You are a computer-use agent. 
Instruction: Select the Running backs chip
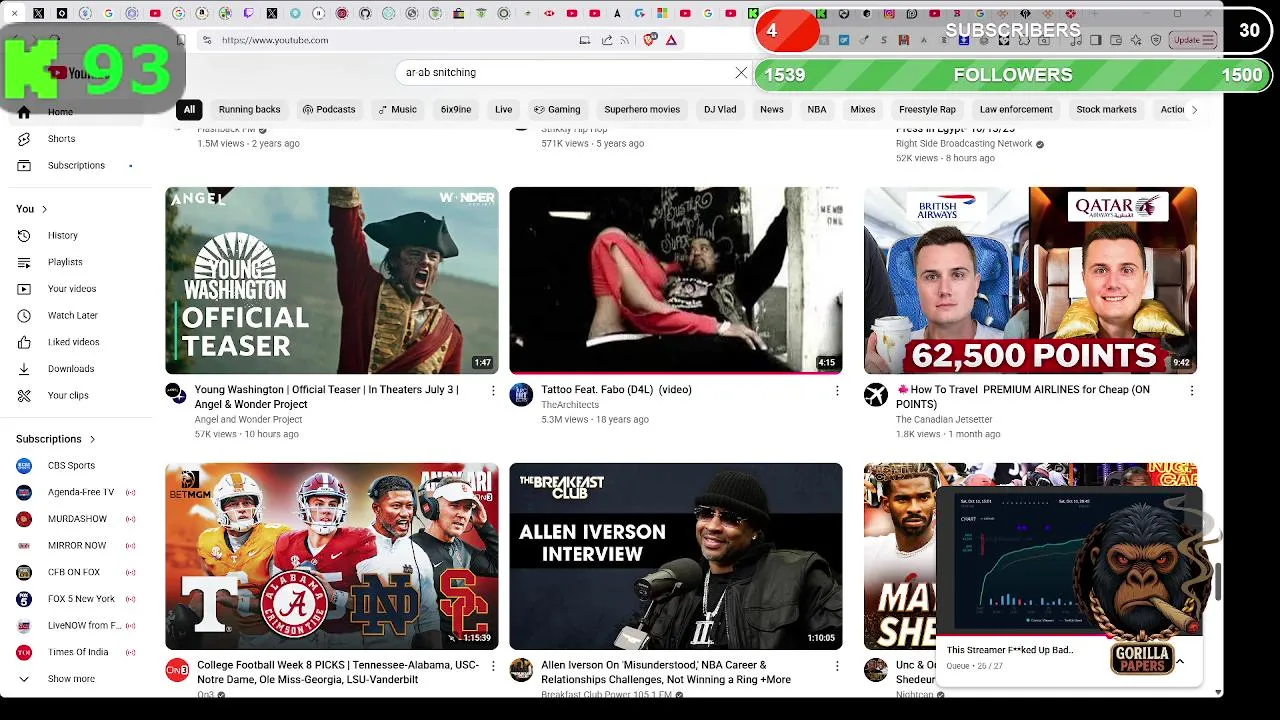(x=249, y=109)
